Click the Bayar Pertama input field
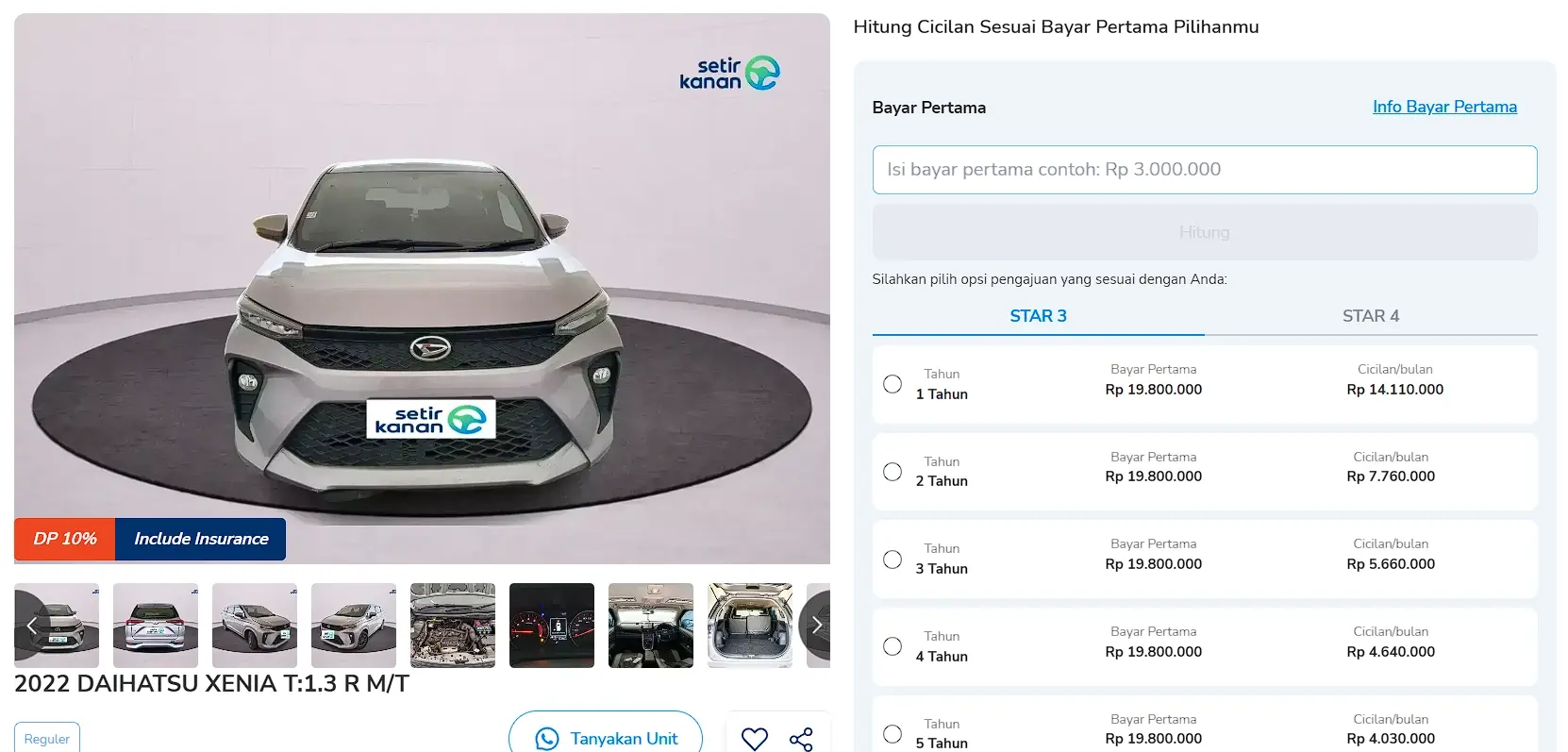 click(x=1205, y=170)
